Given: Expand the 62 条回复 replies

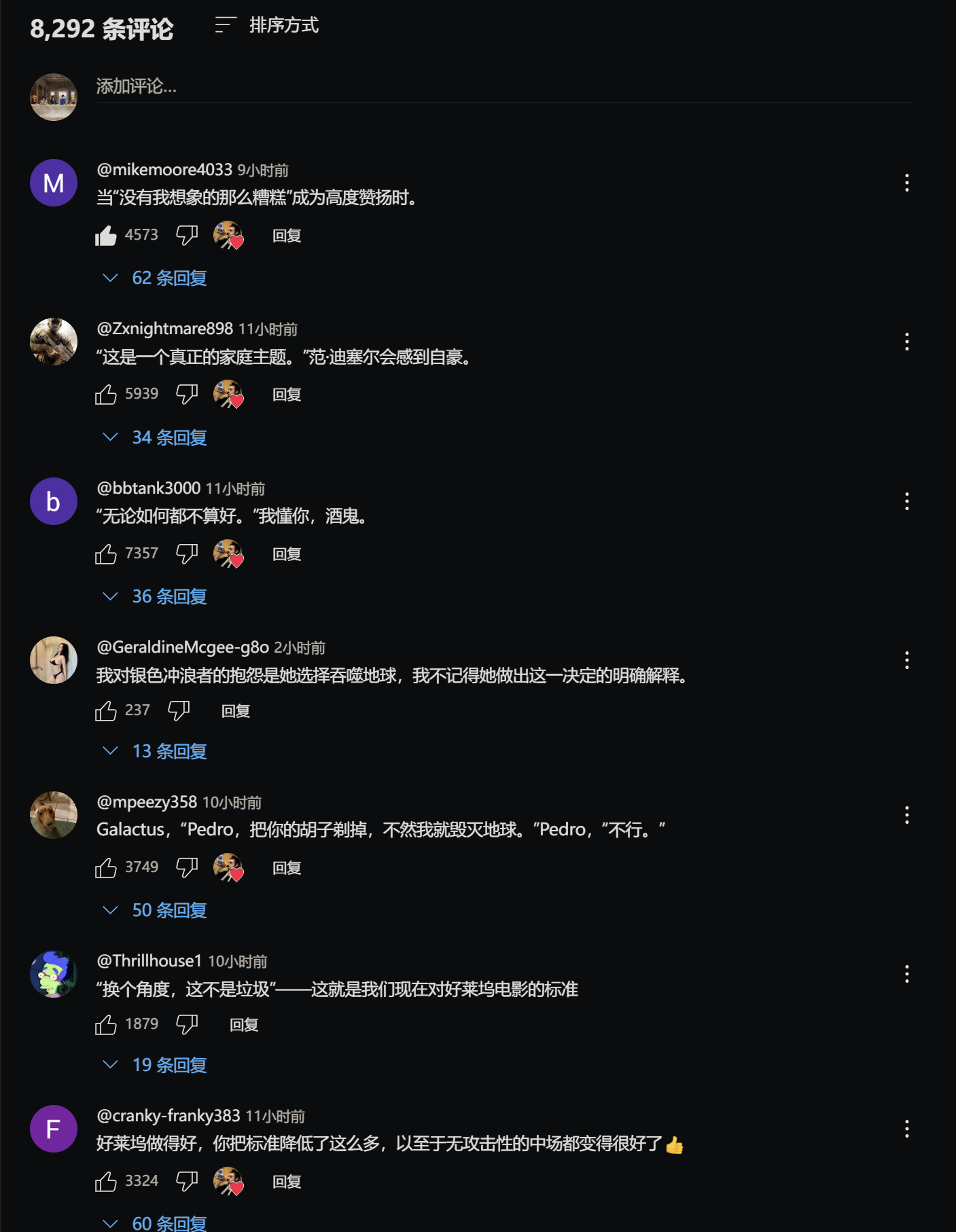Looking at the screenshot, I should click(155, 278).
